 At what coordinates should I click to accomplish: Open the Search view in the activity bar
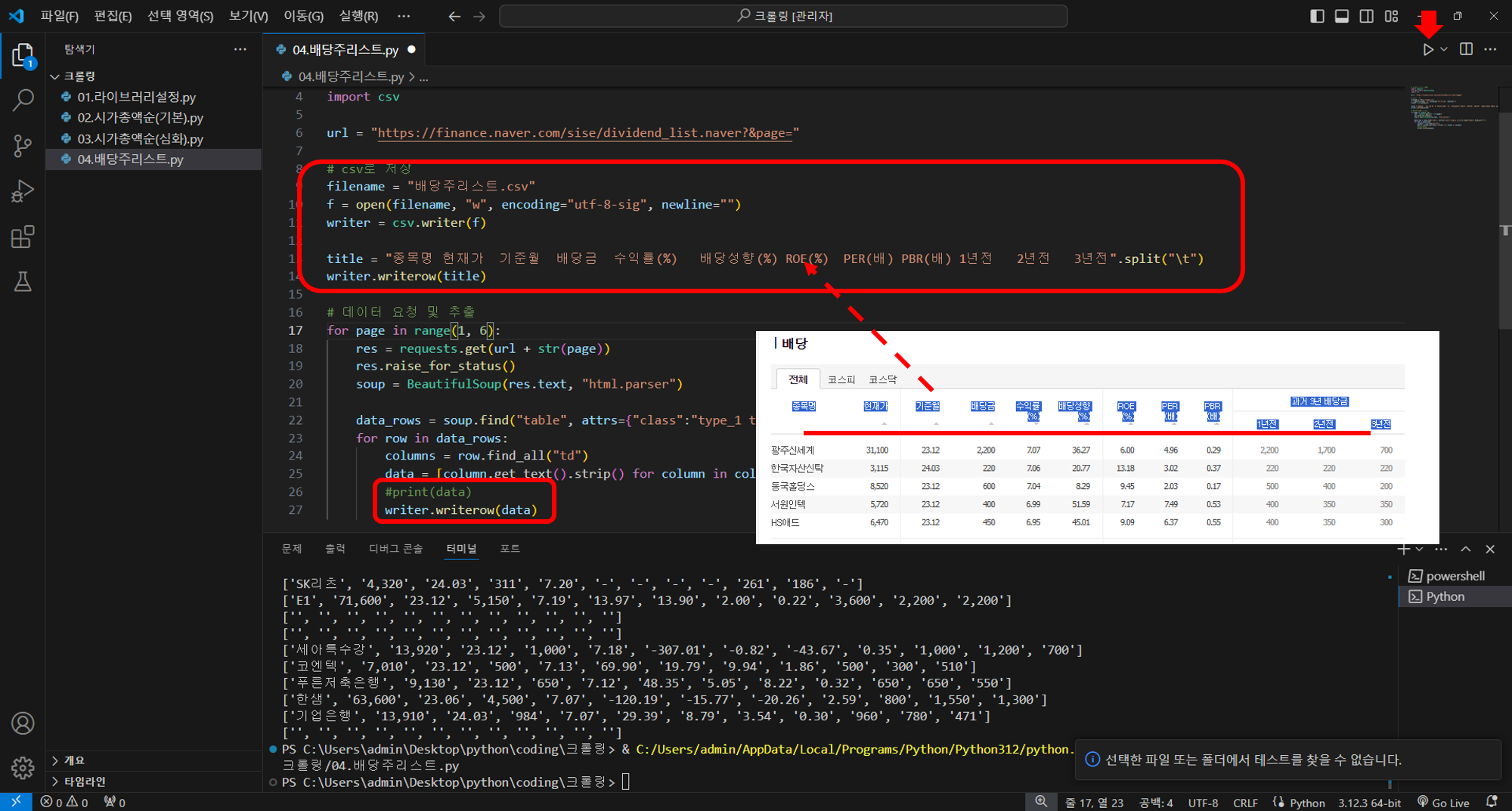point(23,100)
